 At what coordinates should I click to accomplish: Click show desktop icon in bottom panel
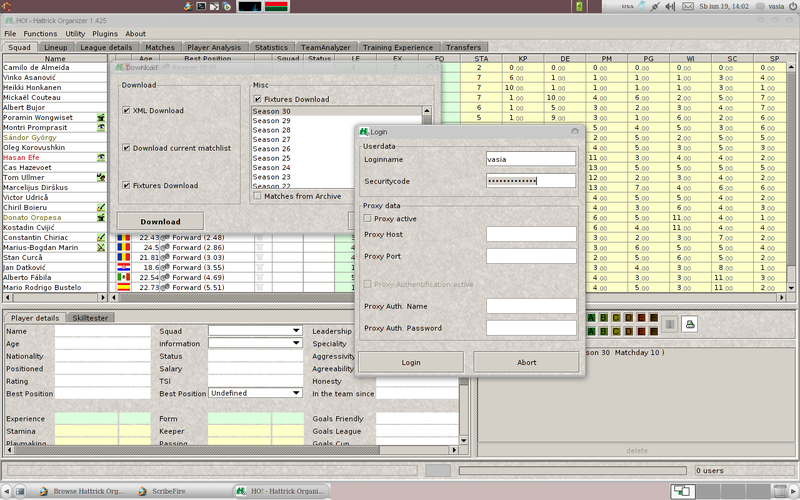coord(20,491)
